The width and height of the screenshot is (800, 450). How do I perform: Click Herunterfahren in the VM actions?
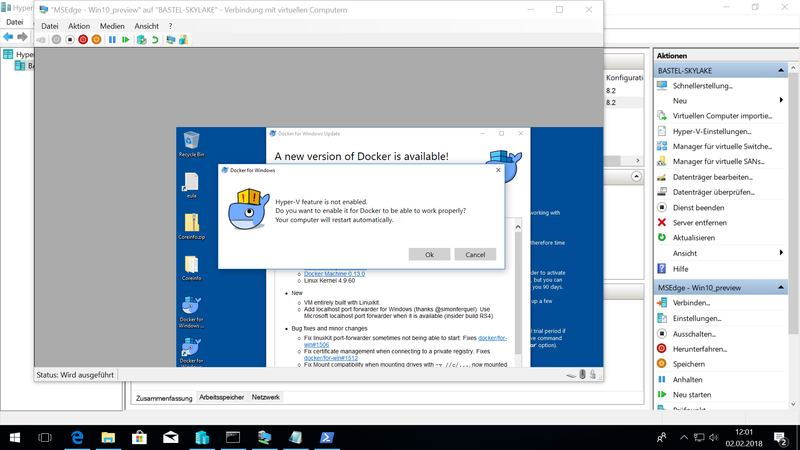click(x=699, y=349)
